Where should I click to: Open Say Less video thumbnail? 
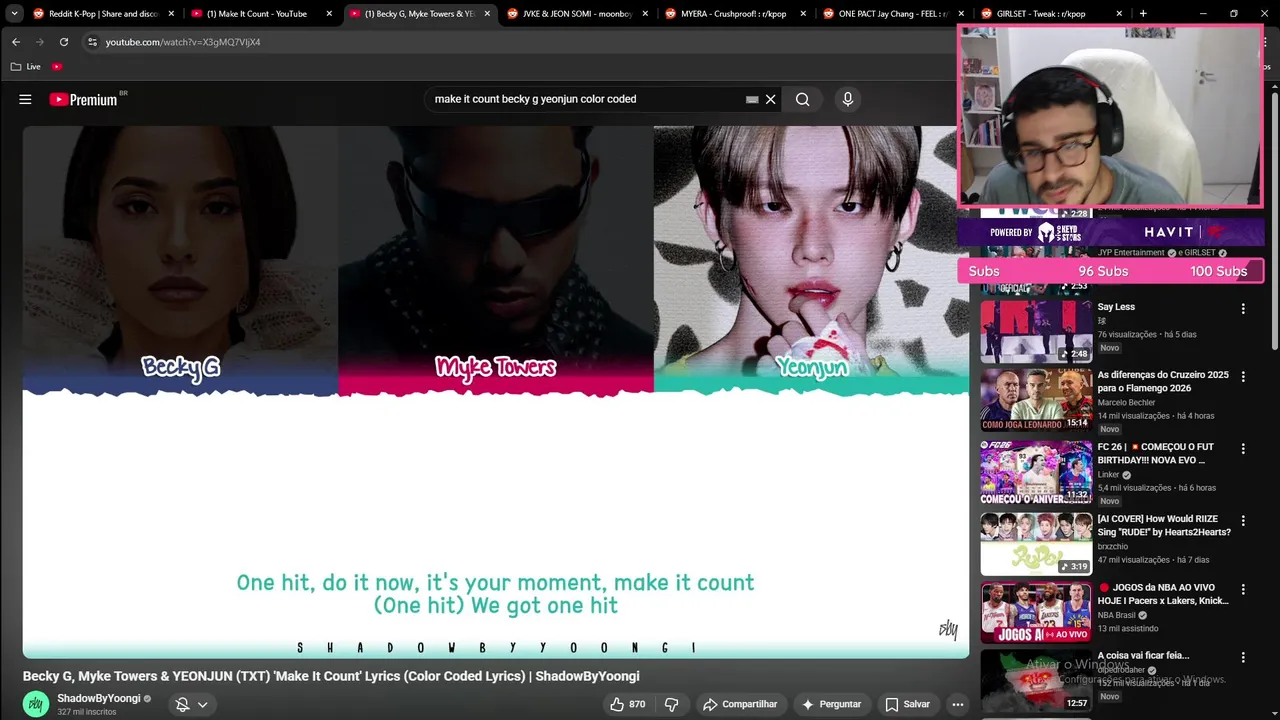point(1036,331)
